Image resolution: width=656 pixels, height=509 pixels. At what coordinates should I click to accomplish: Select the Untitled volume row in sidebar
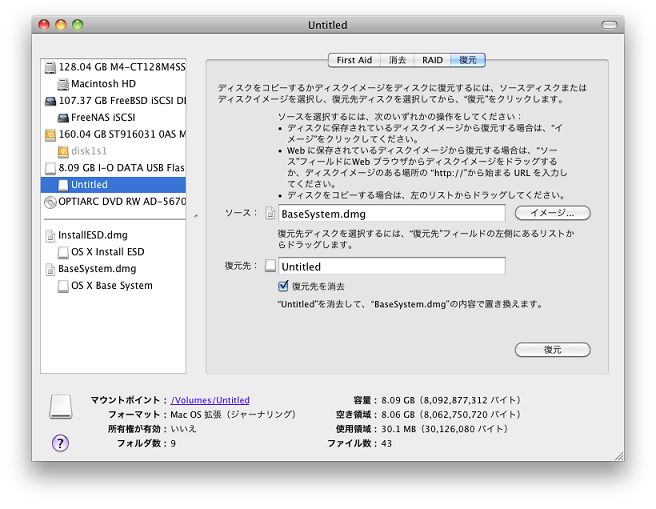point(113,185)
